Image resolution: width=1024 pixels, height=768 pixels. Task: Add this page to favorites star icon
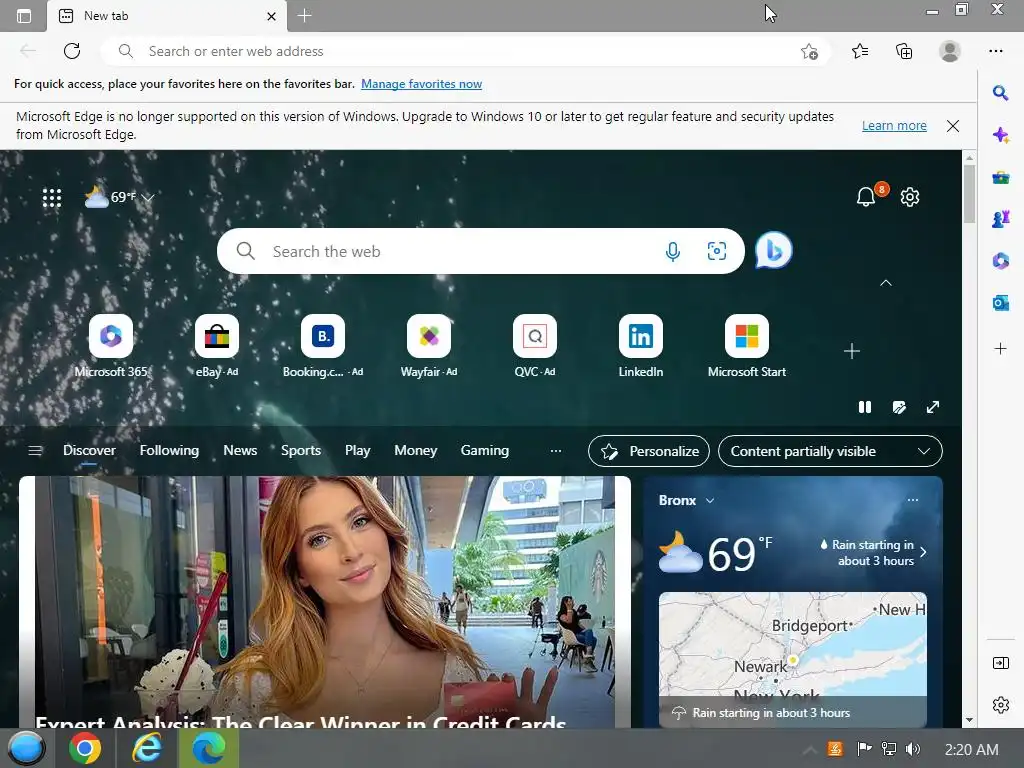[809, 52]
